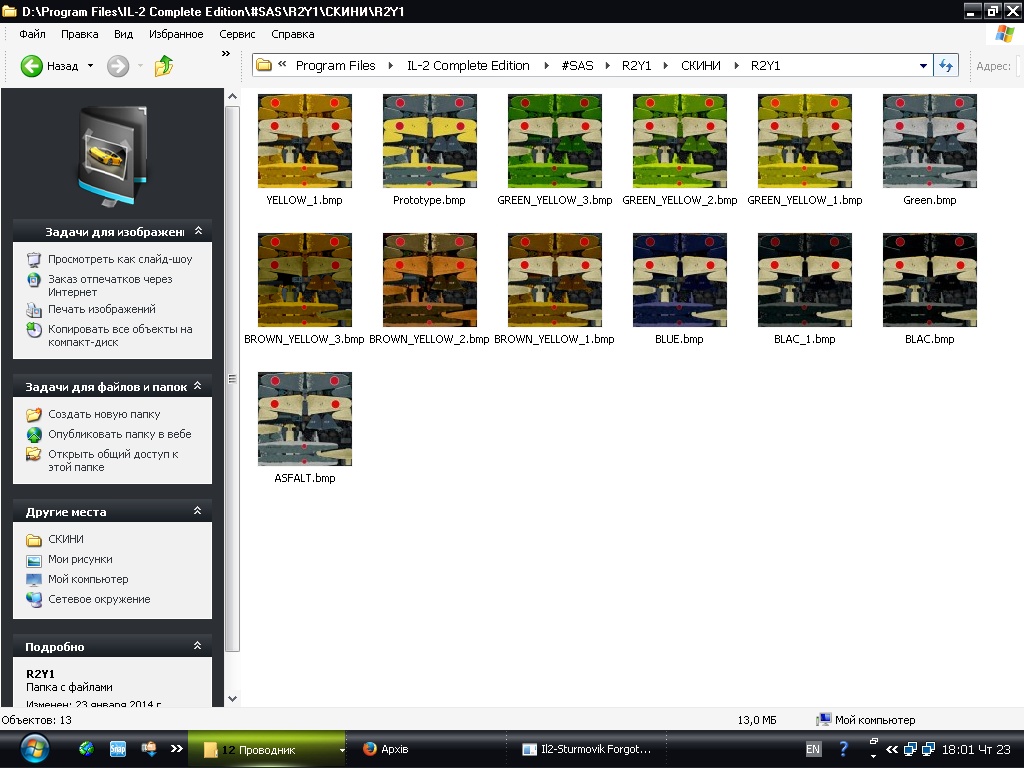The height and width of the screenshot is (768, 1024).
Task: Click Копировать все объекты на компакт-диск
Action: click(120, 336)
